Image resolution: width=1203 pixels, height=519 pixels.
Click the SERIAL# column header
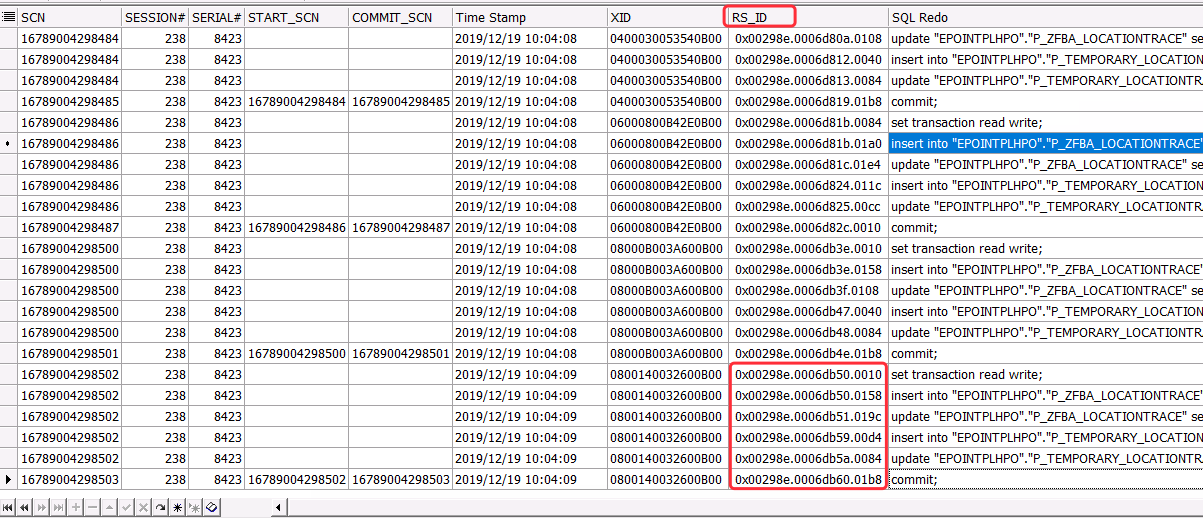216,17
